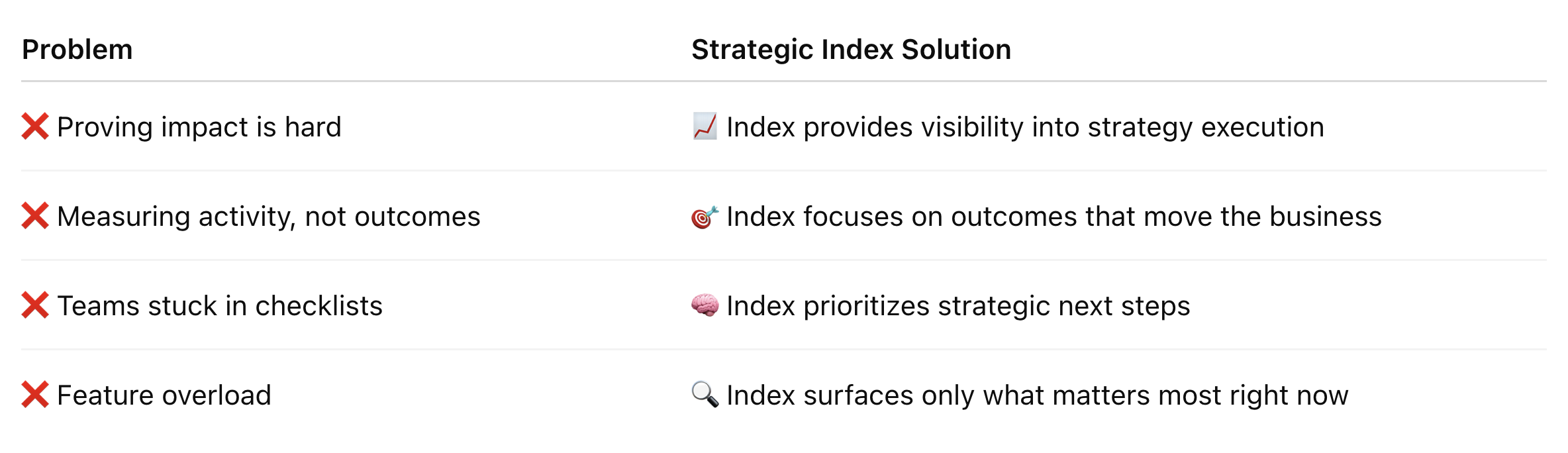The image size is (1568, 453).
Task: Click the red X next to Measuring activity
Action: point(35,216)
